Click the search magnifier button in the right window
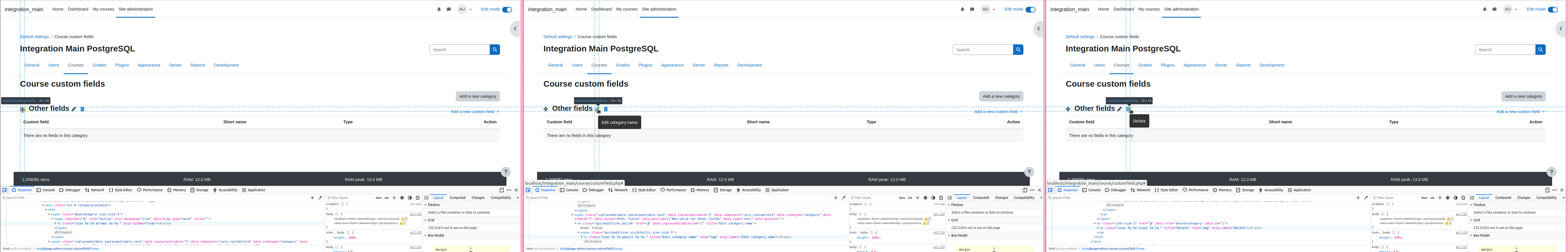This screenshot has height=252, width=1568. tap(1541, 49)
